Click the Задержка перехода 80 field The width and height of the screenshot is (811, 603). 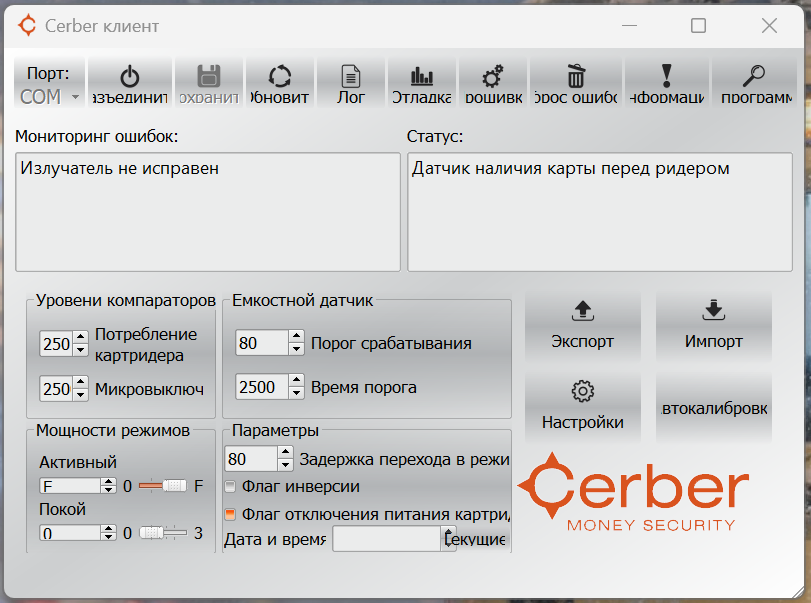pos(251,459)
